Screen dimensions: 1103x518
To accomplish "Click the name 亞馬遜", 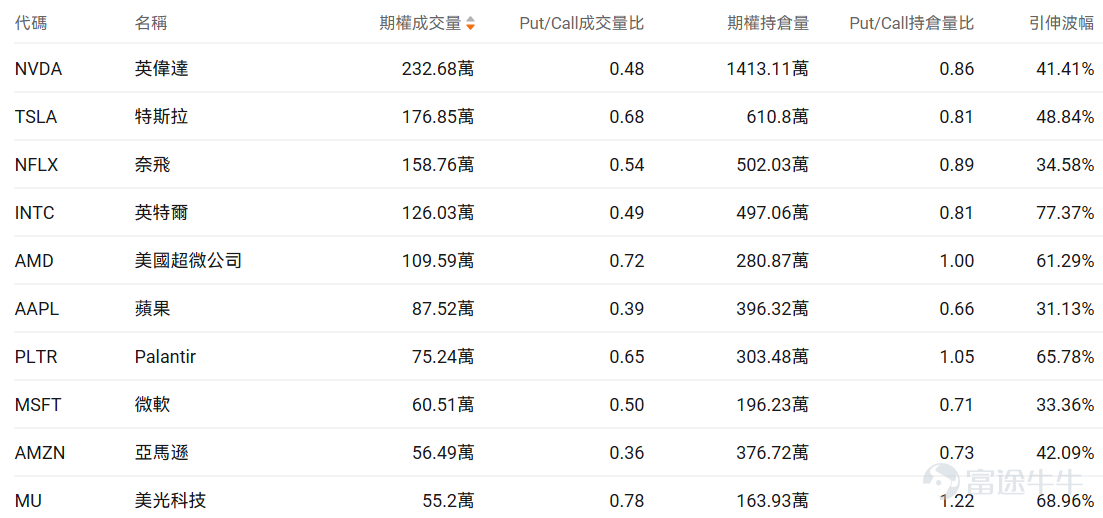I will pos(161,453).
